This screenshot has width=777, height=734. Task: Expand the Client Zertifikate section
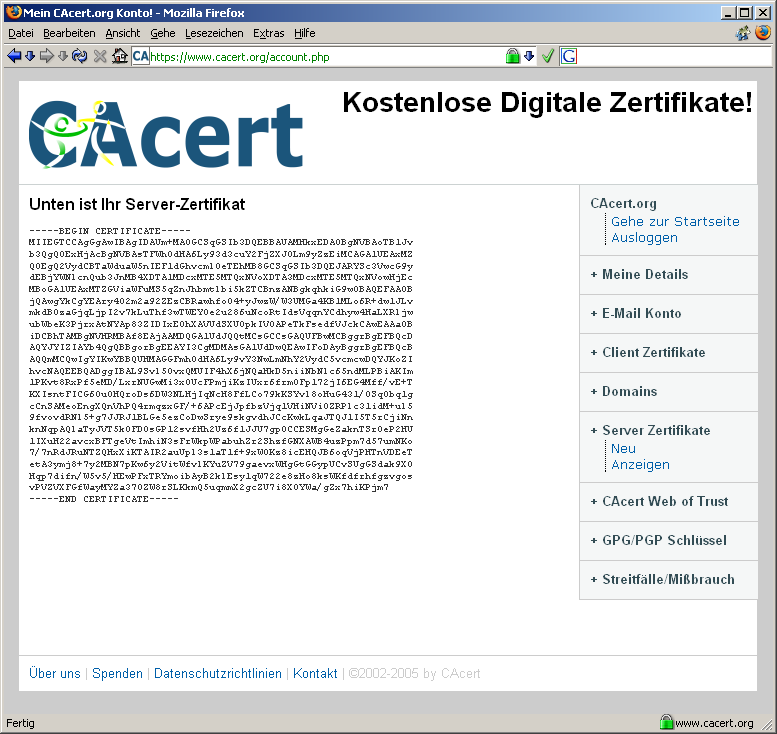[x=648, y=352]
